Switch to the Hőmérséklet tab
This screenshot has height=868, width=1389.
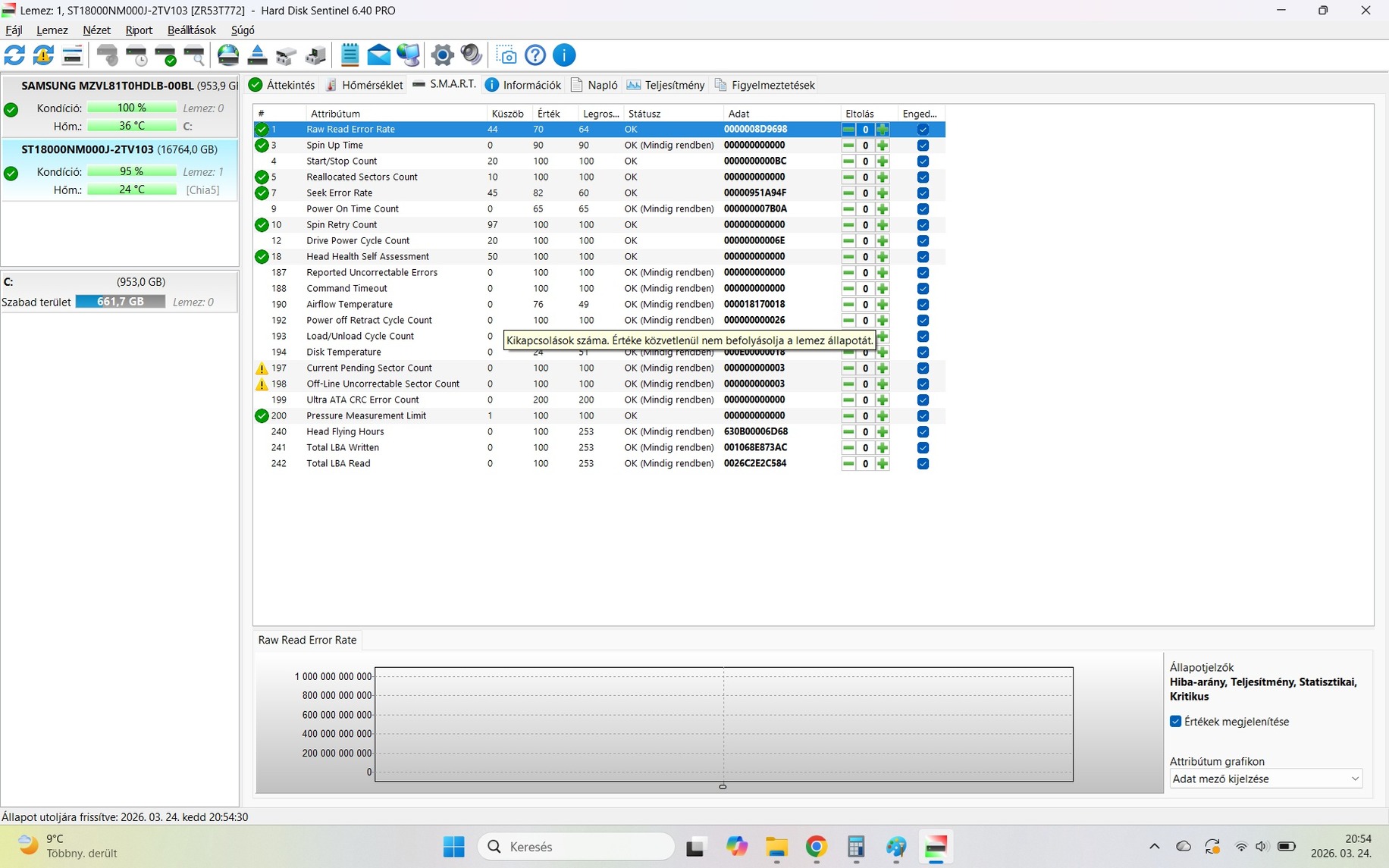[x=364, y=85]
